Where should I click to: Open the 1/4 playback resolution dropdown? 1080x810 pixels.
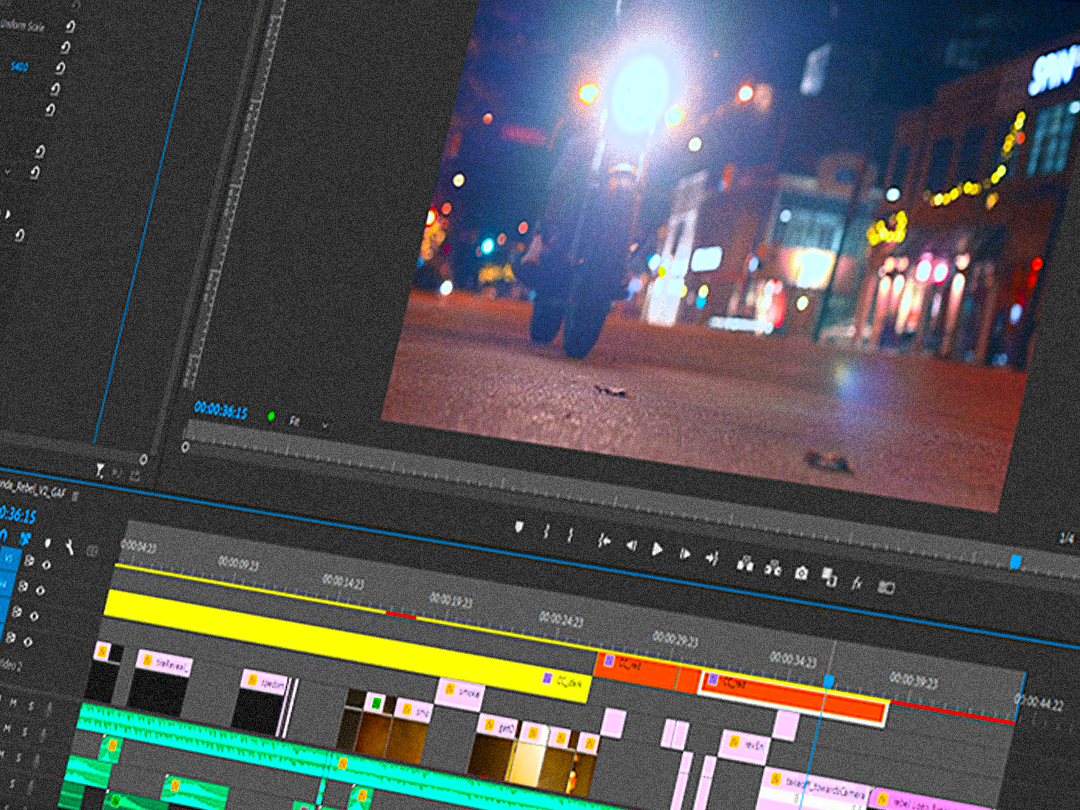pos(1068,538)
